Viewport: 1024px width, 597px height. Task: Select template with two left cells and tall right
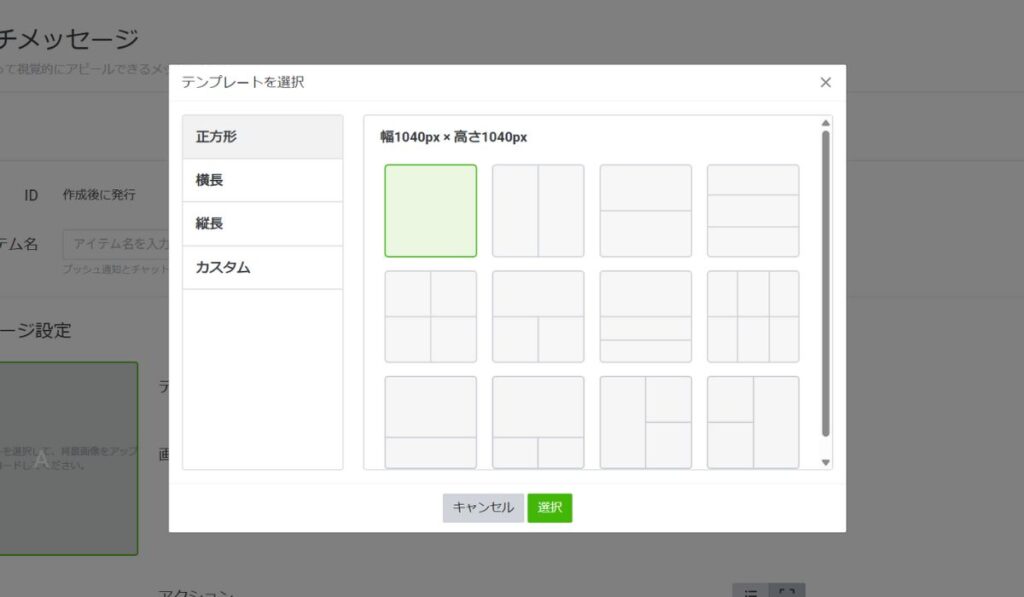point(753,422)
